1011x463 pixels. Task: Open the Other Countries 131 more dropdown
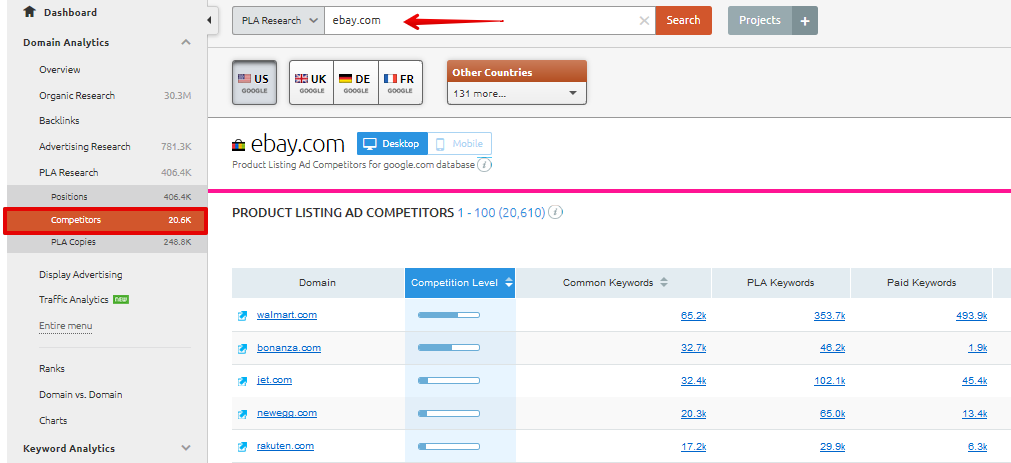point(516,94)
